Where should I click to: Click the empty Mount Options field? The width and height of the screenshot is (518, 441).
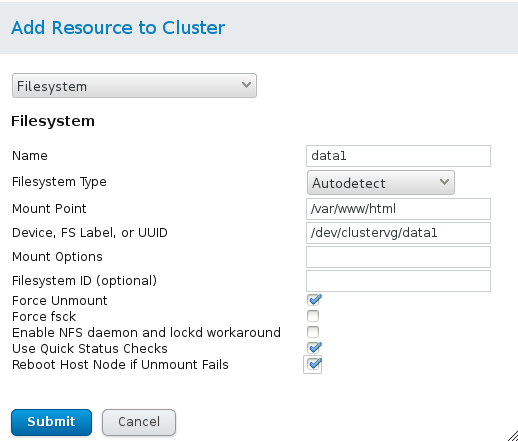click(x=398, y=257)
